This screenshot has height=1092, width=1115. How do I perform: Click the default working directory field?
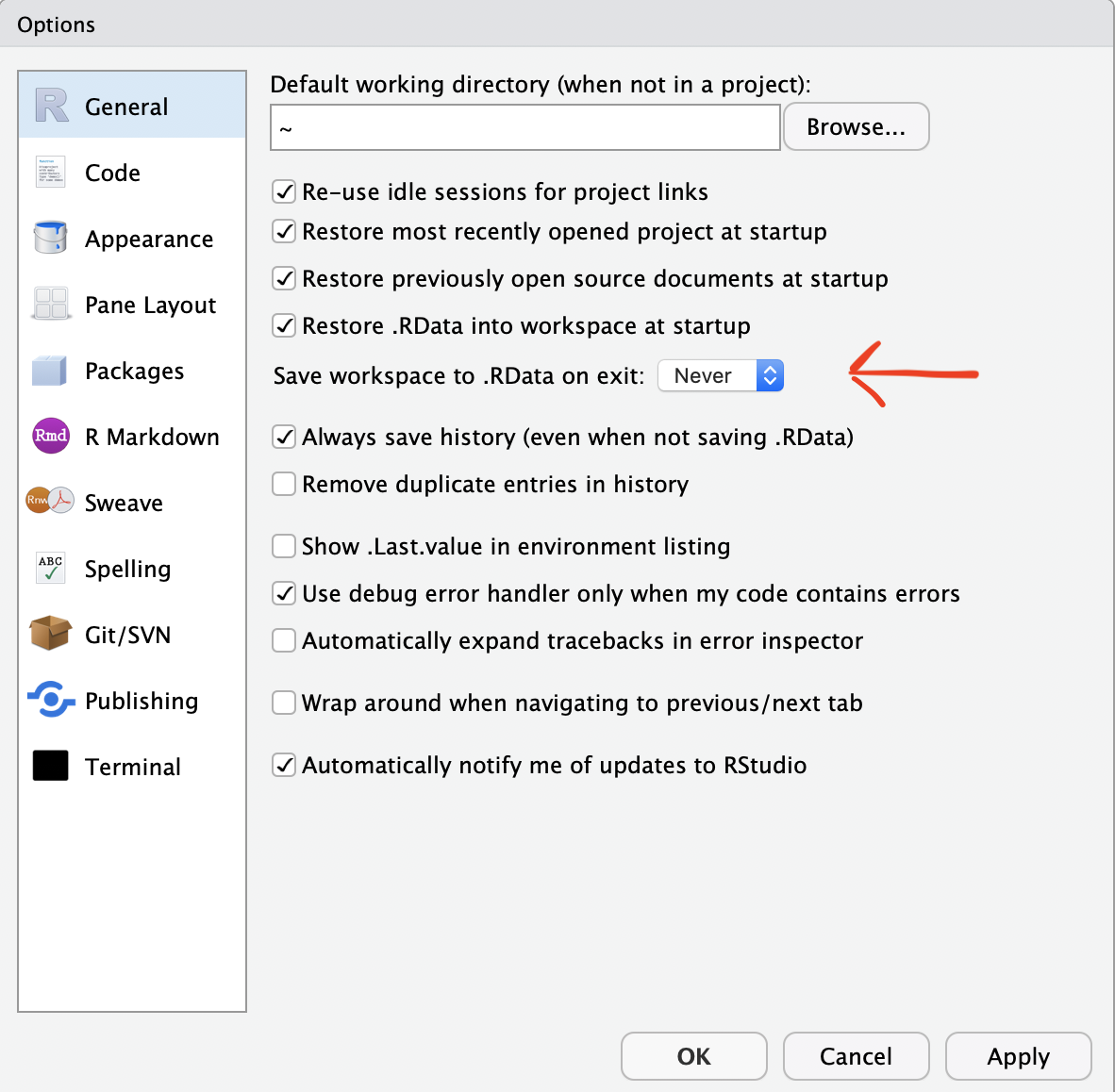525,127
